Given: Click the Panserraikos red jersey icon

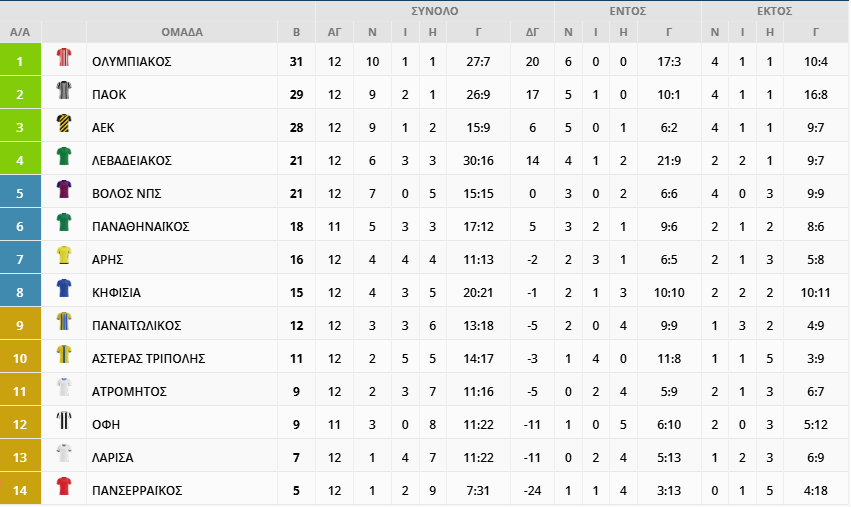Looking at the screenshot, I should 64,489.
